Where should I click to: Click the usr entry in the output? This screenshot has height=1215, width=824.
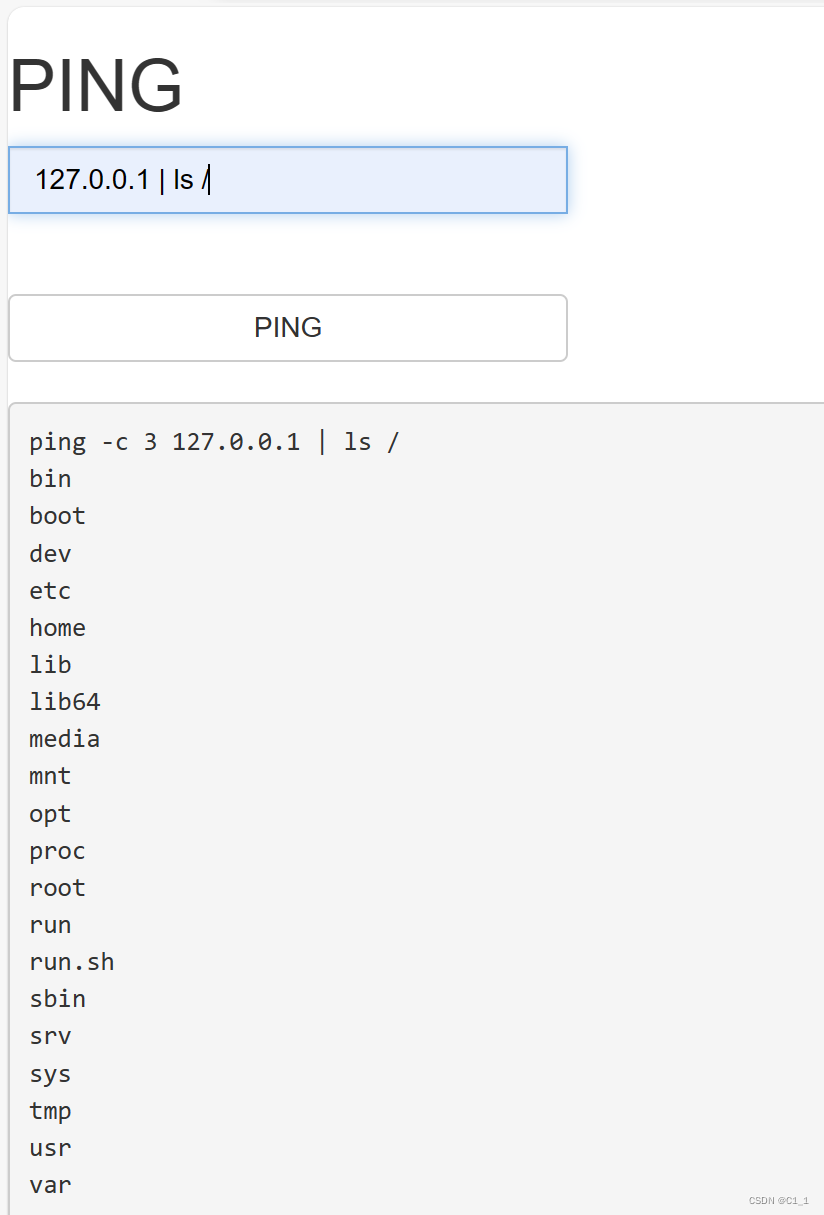click(x=49, y=1147)
